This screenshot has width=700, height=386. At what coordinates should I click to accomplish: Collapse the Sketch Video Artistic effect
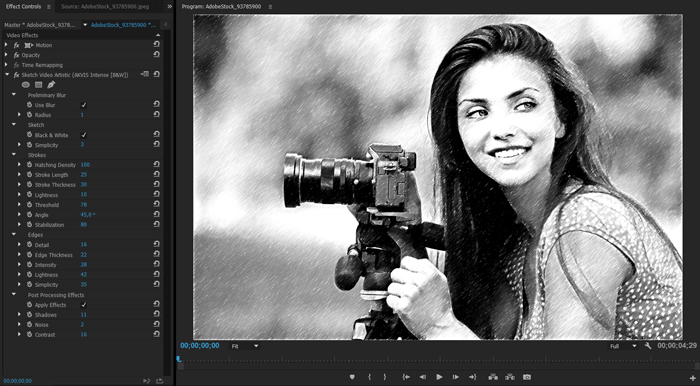pyautogui.click(x=7, y=75)
